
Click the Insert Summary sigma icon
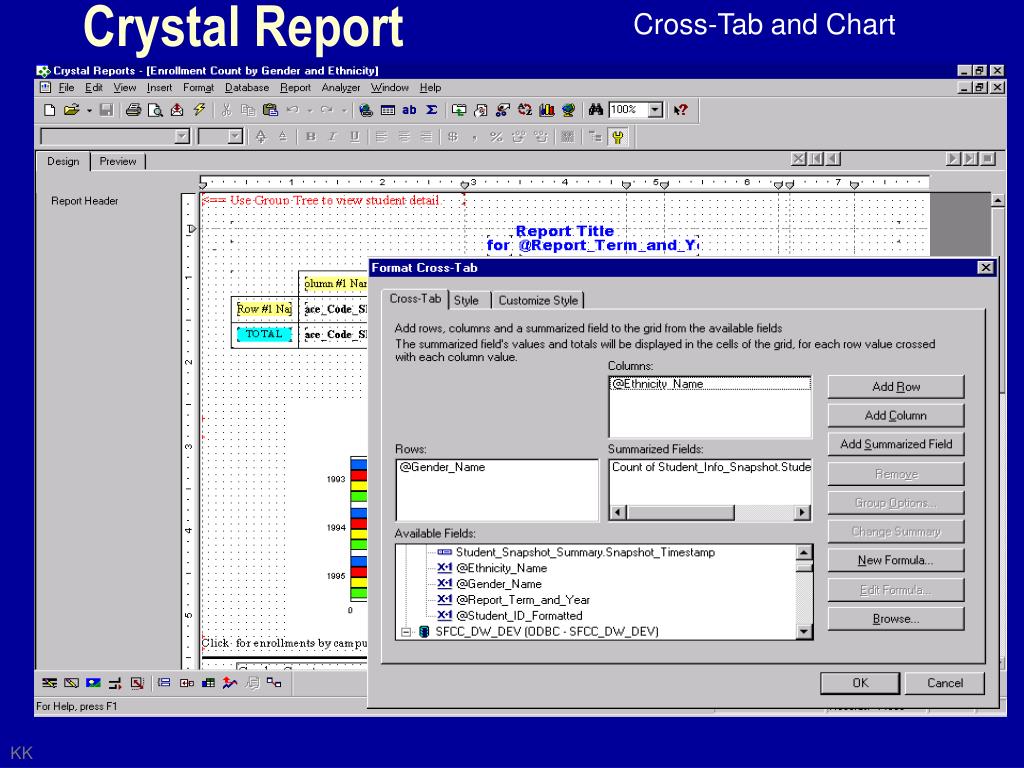click(x=432, y=110)
